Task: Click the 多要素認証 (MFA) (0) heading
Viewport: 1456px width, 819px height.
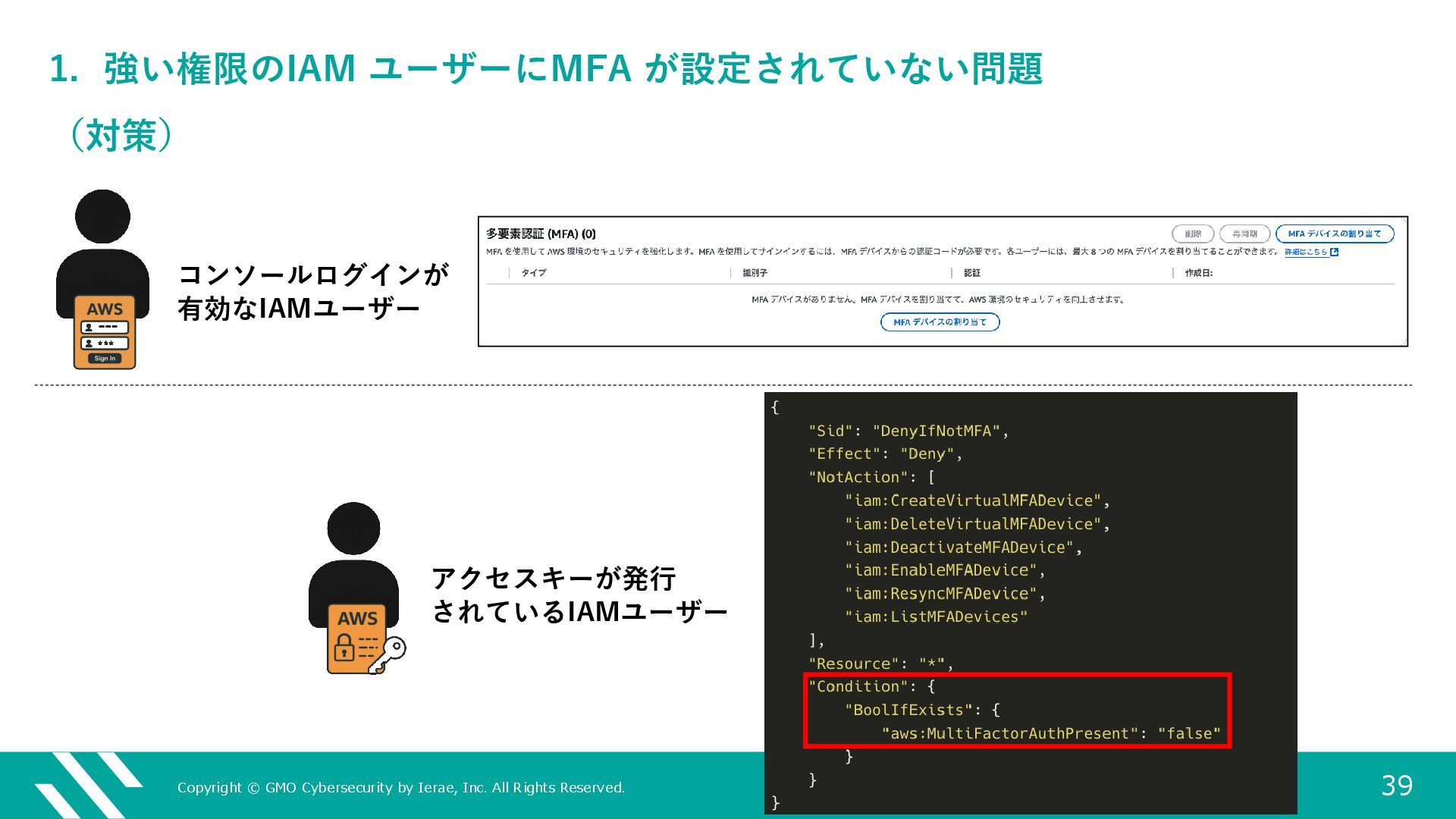Action: pos(541,234)
